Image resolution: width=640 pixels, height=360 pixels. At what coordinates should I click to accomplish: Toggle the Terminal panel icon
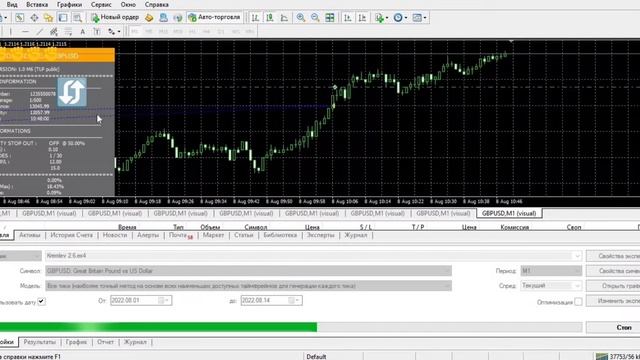63,18
